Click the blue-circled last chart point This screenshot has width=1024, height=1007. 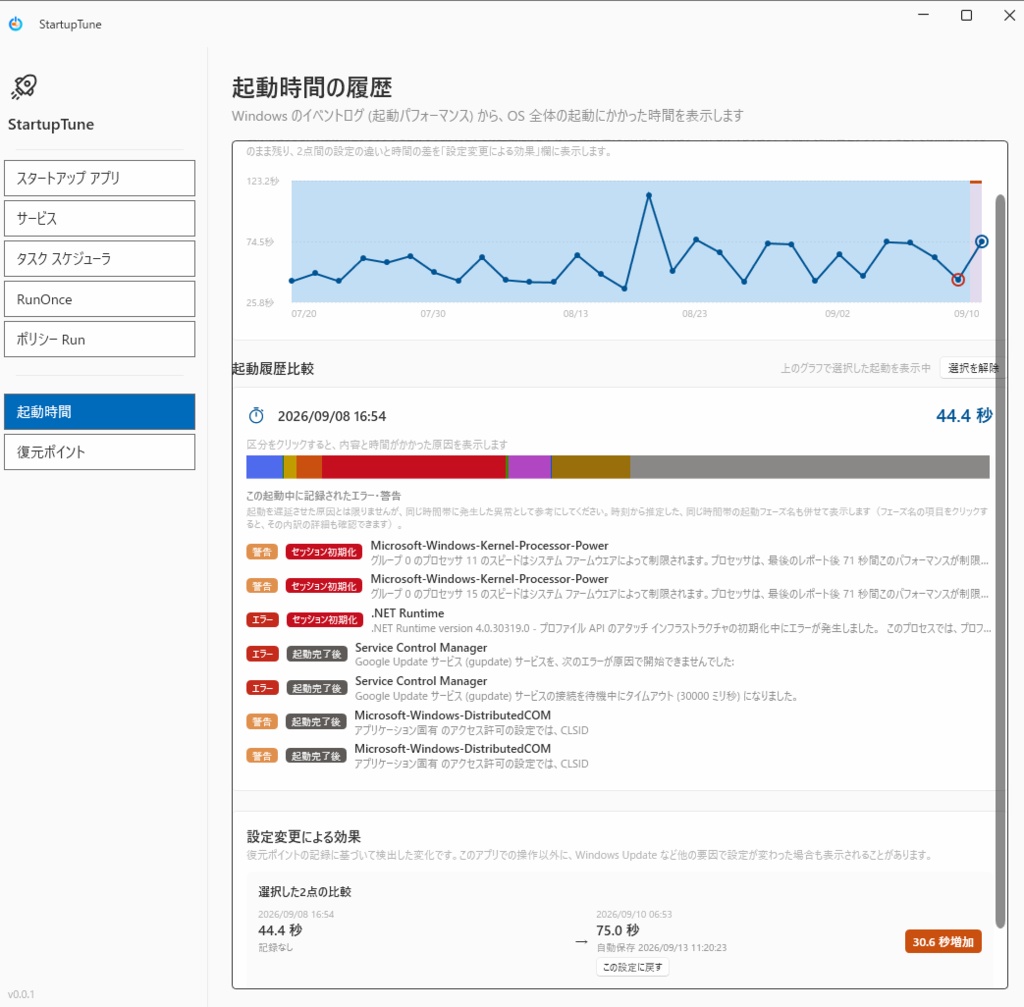point(982,242)
